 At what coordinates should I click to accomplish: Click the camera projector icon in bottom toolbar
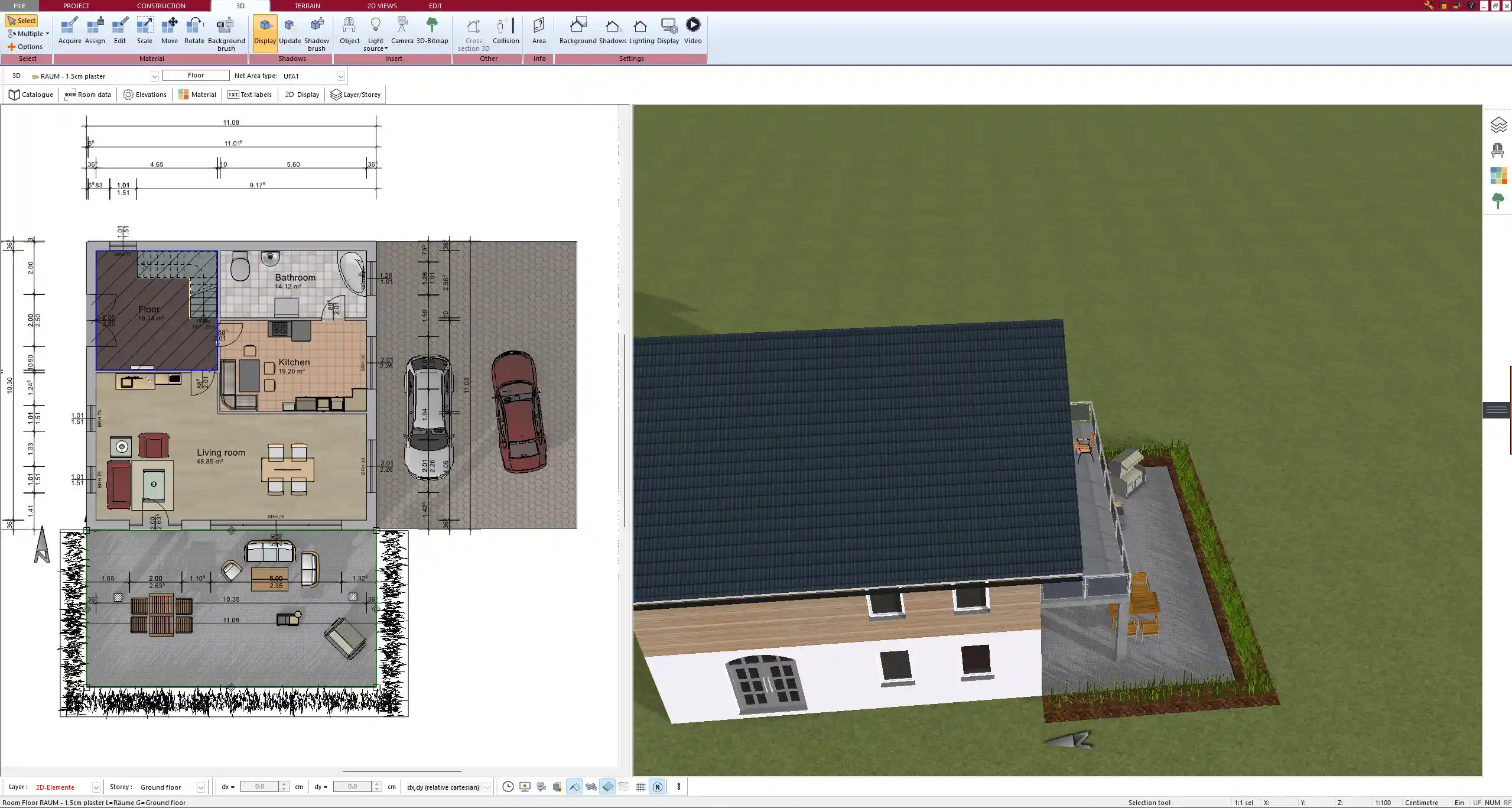(541, 787)
